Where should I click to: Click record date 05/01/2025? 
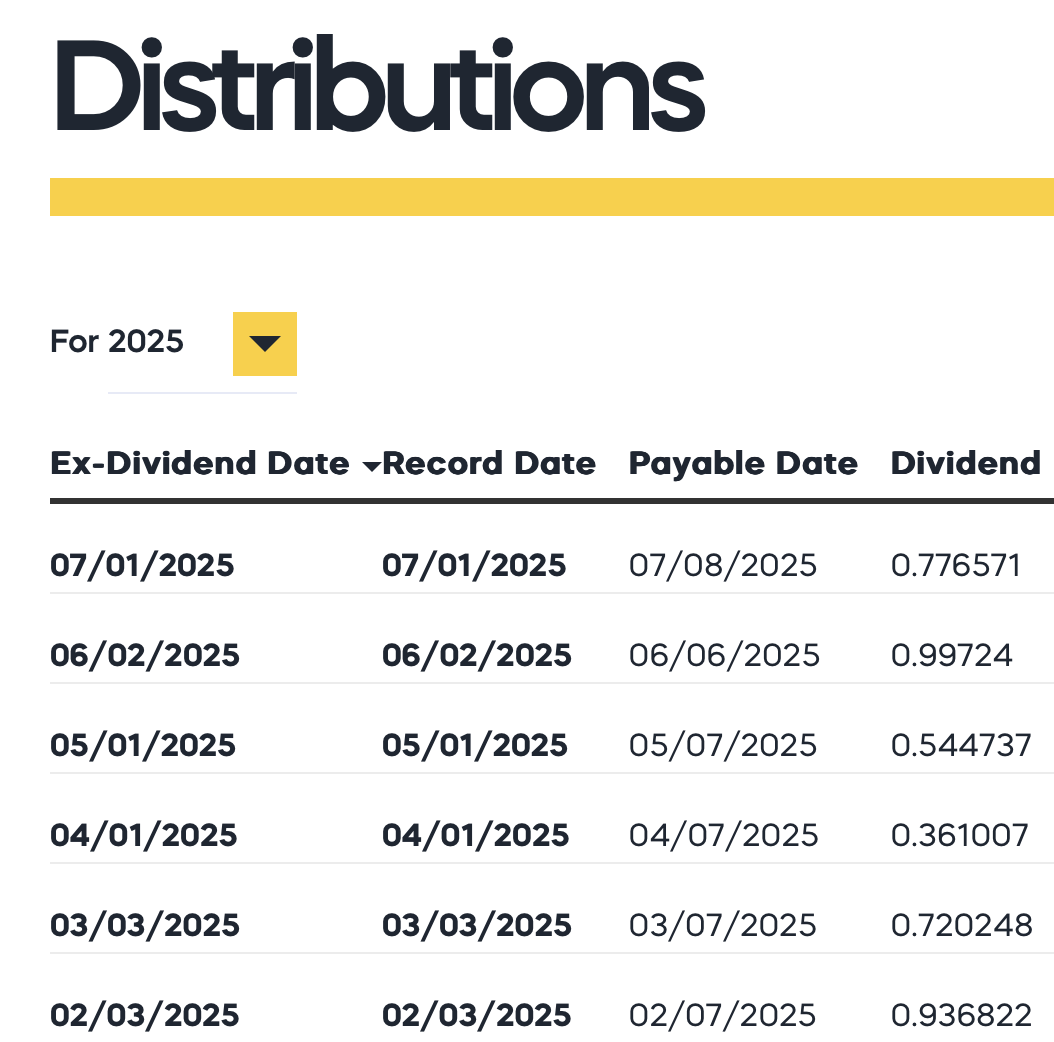click(x=477, y=745)
